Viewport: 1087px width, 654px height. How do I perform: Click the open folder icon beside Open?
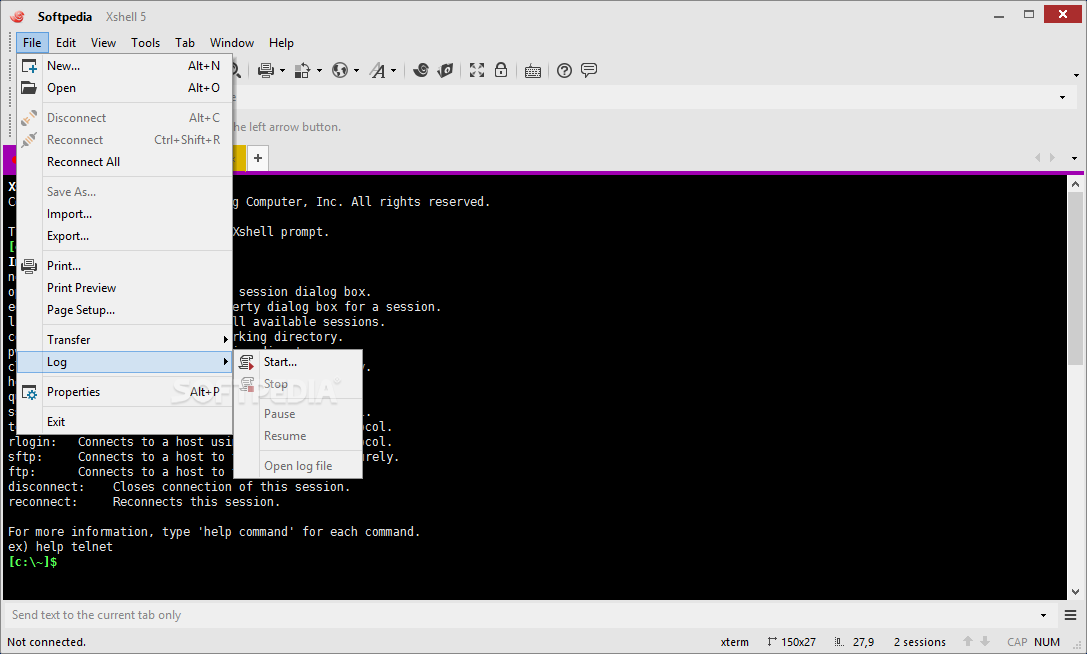coord(29,88)
